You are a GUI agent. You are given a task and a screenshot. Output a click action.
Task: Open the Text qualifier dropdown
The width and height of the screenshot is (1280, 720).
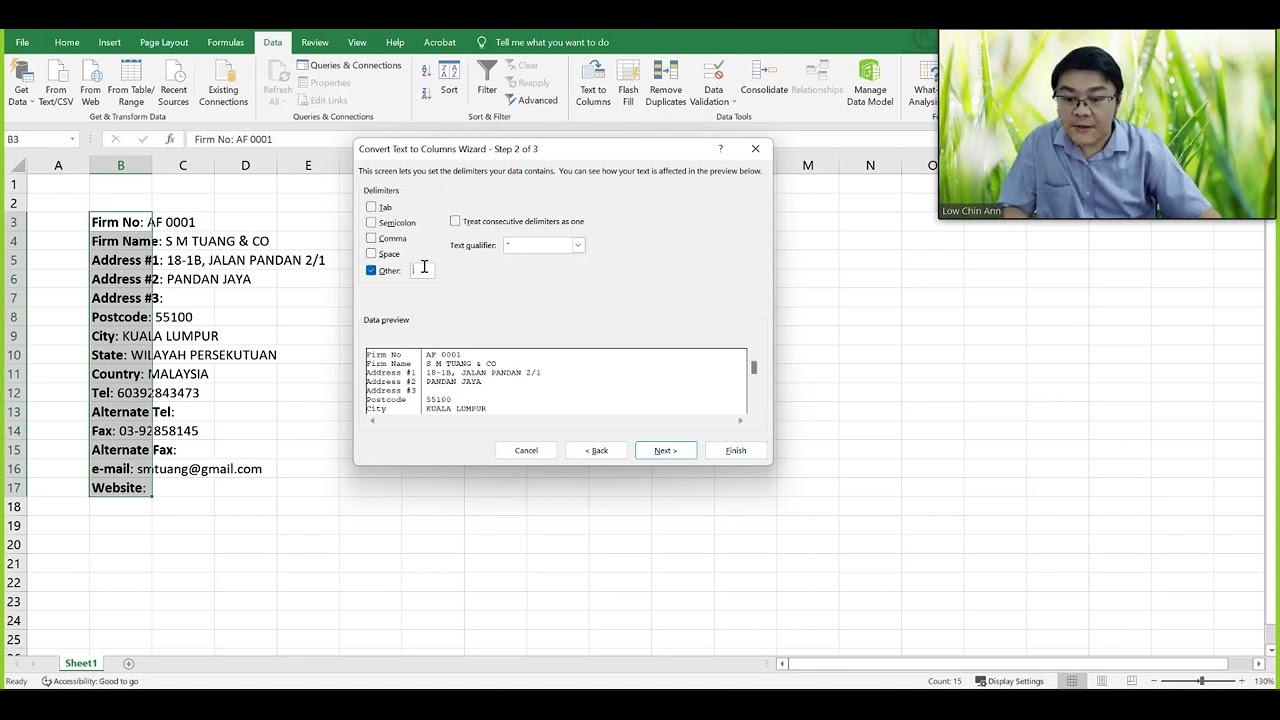click(577, 245)
